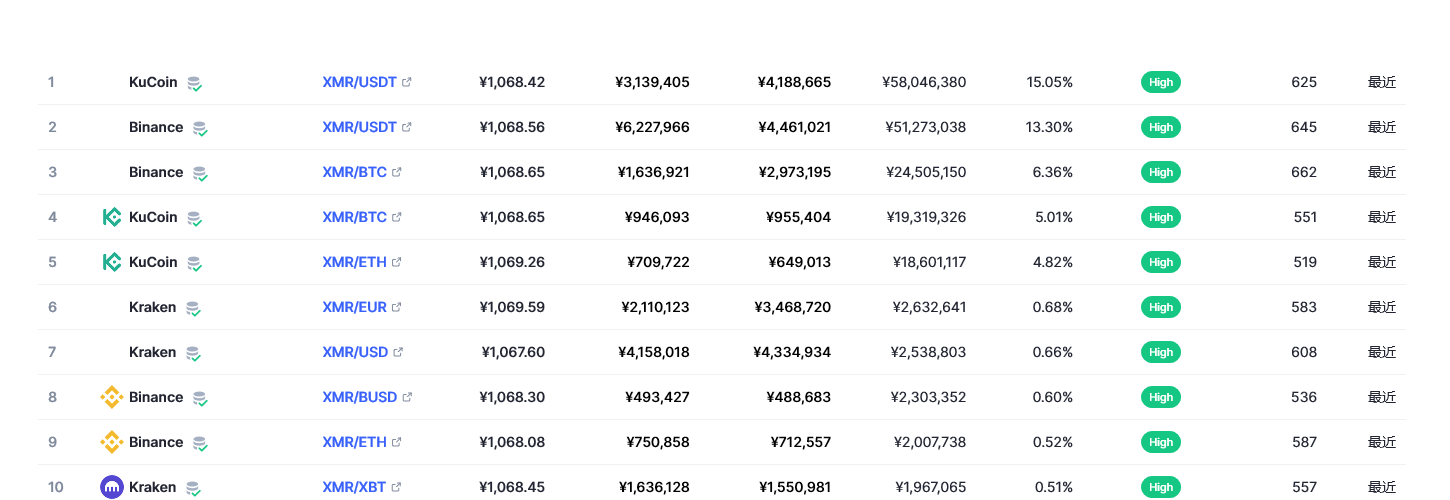The width and height of the screenshot is (1450, 500).
Task: Click the Kraken logo in row 10
Action: pos(112,487)
